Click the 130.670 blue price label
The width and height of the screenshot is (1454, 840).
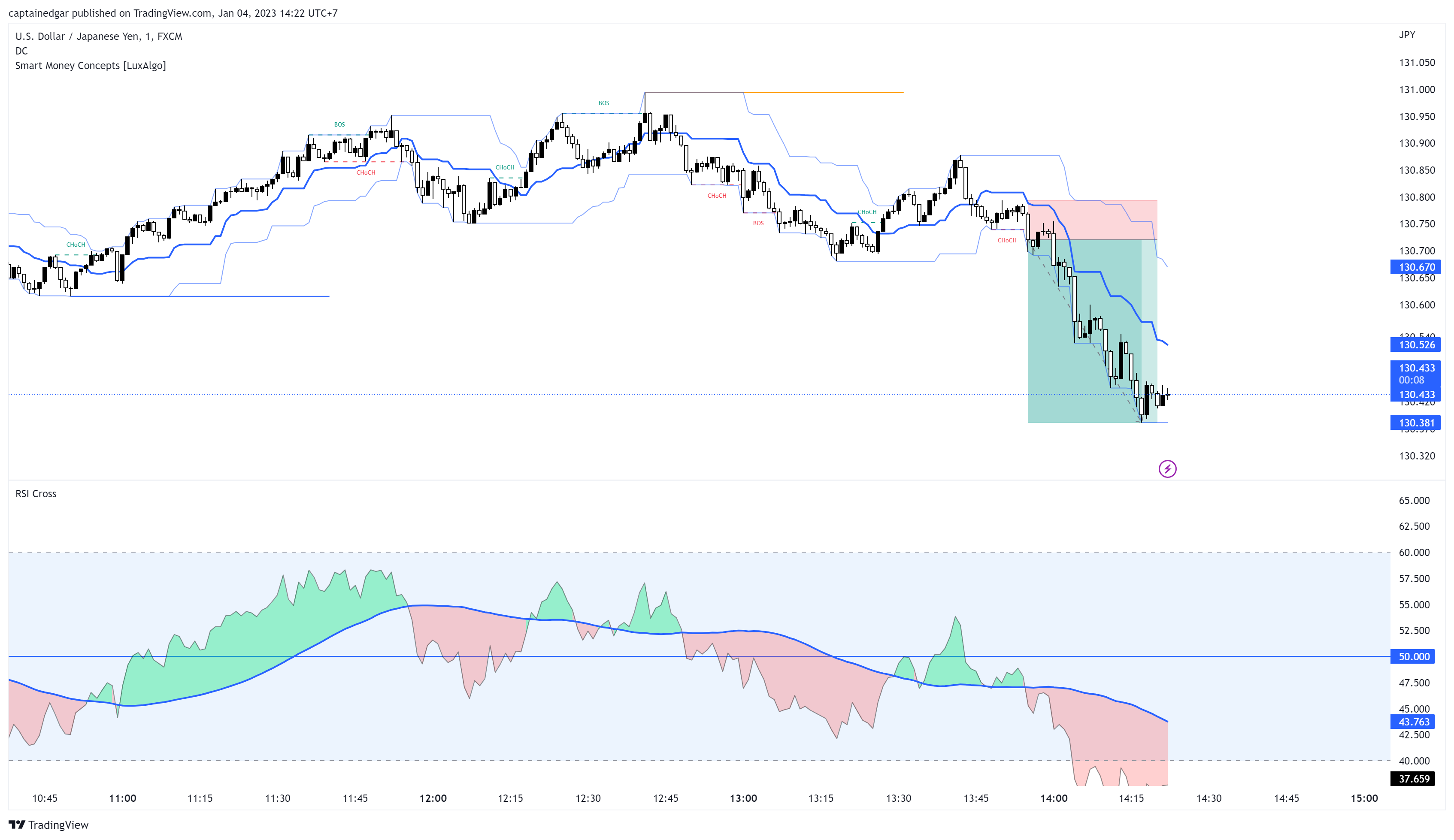point(1415,266)
